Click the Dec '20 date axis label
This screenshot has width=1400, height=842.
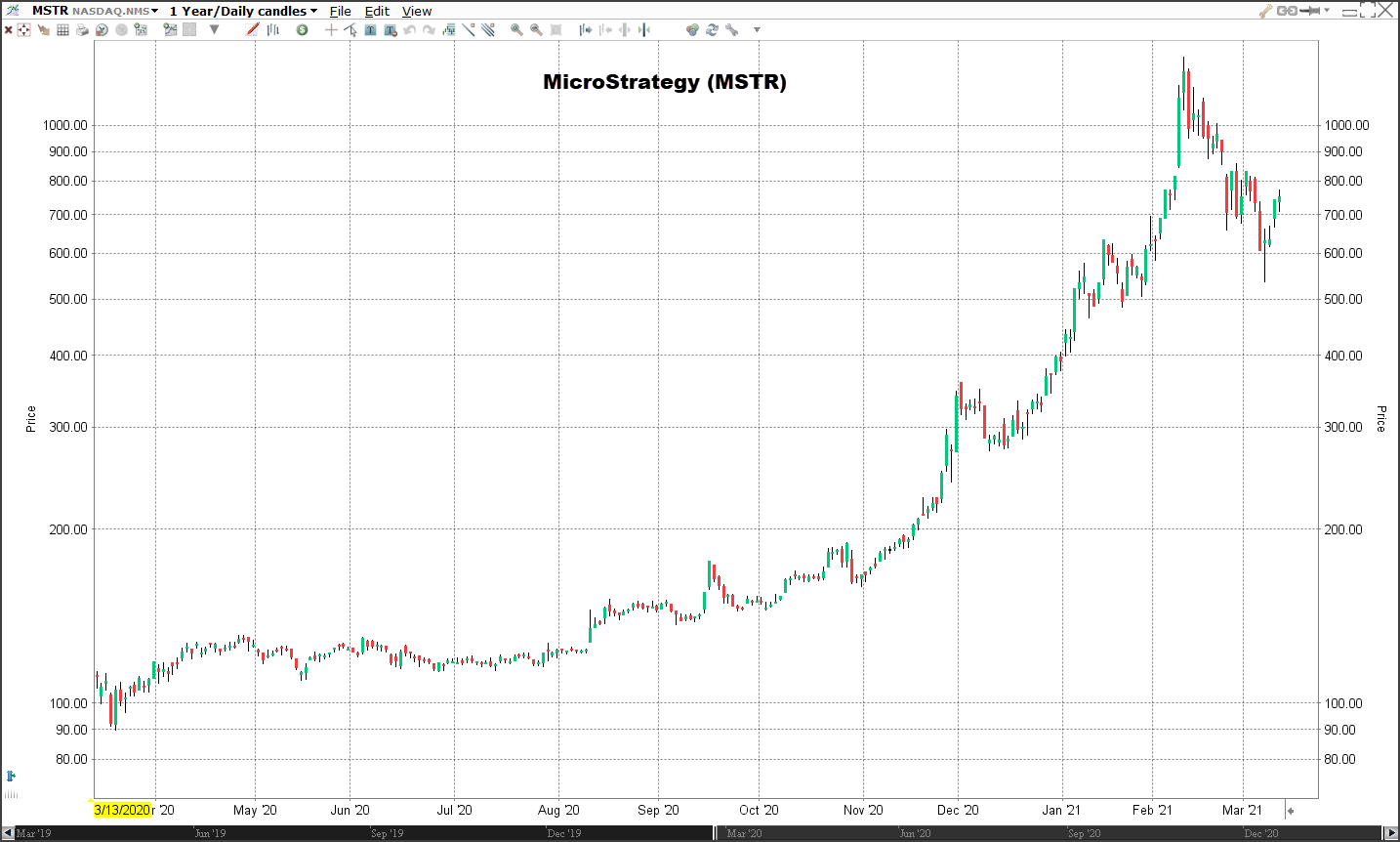[x=958, y=810]
